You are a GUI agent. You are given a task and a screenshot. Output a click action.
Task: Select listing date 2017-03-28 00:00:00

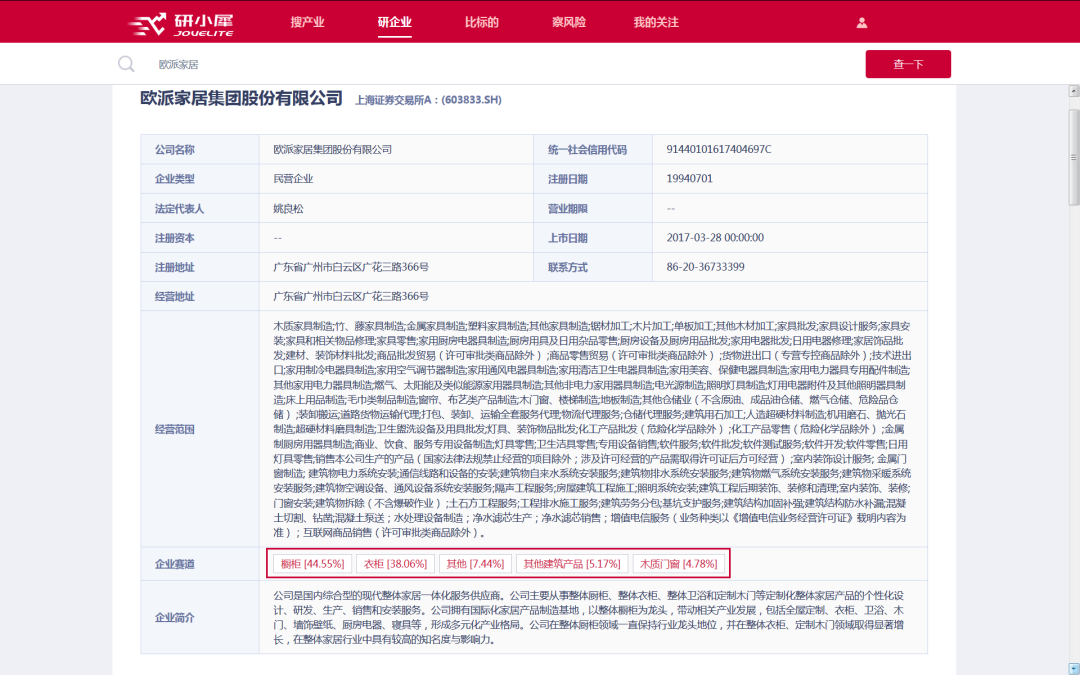pyautogui.click(x=715, y=238)
